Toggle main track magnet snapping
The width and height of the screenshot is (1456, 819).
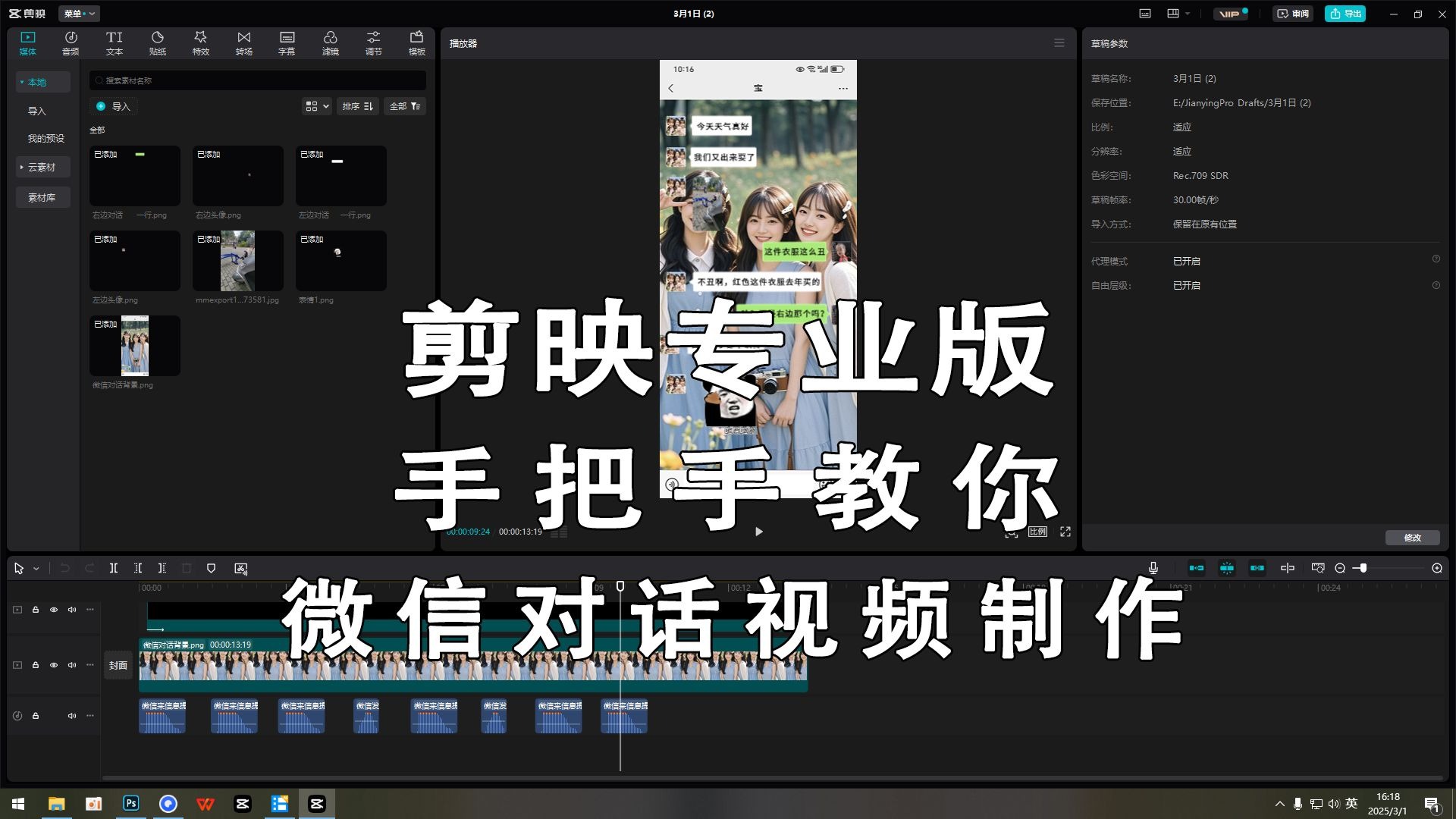(1197, 568)
